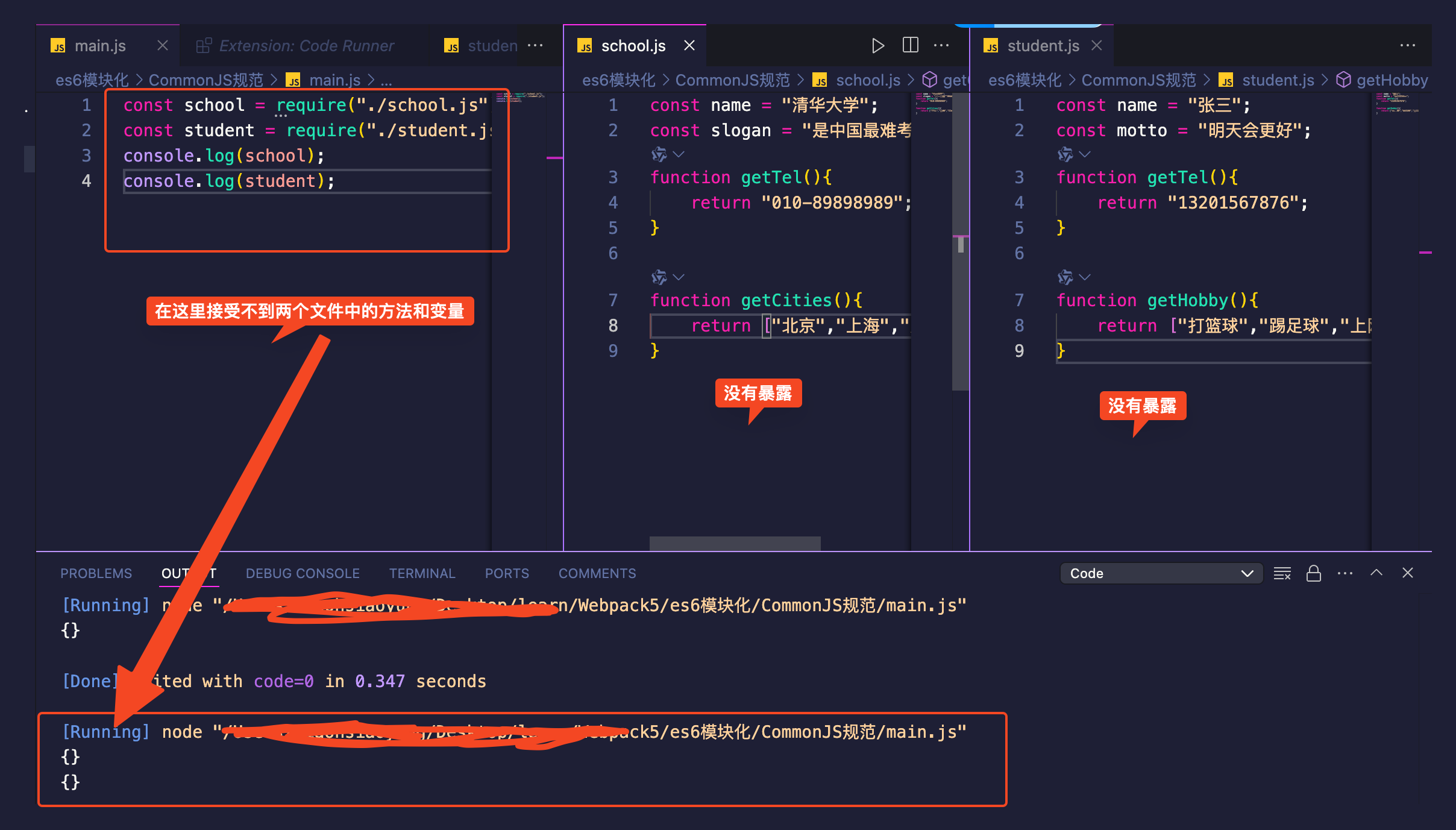
Task: Maximize panel with the chevron-up icon
Action: 1376,573
